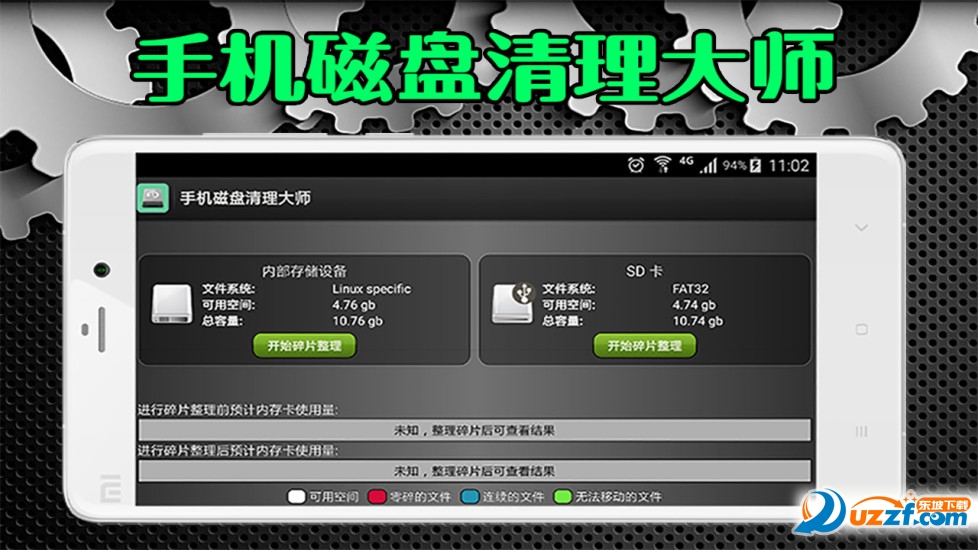Viewport: 978px width, 550px height.
Task: Click the 10.74 gb total capacity value
Action: coord(697,321)
